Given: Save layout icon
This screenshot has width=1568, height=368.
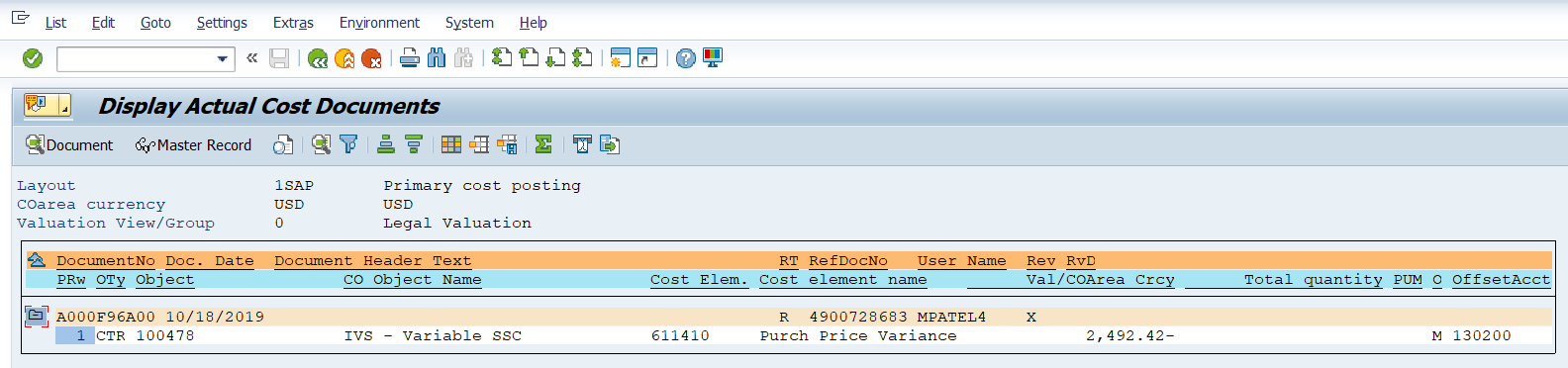Looking at the screenshot, I should pyautogui.click(x=507, y=145).
